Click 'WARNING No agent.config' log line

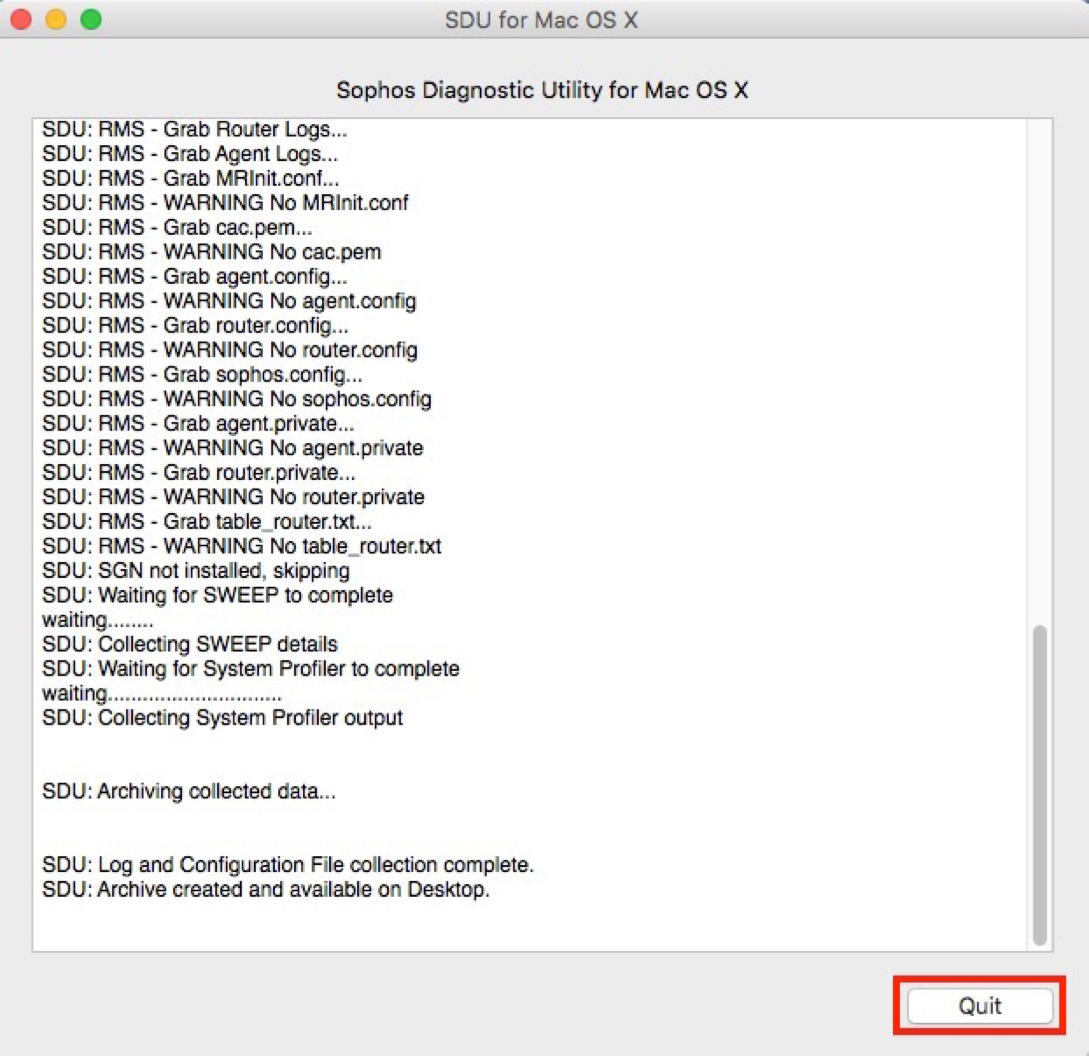tap(229, 301)
